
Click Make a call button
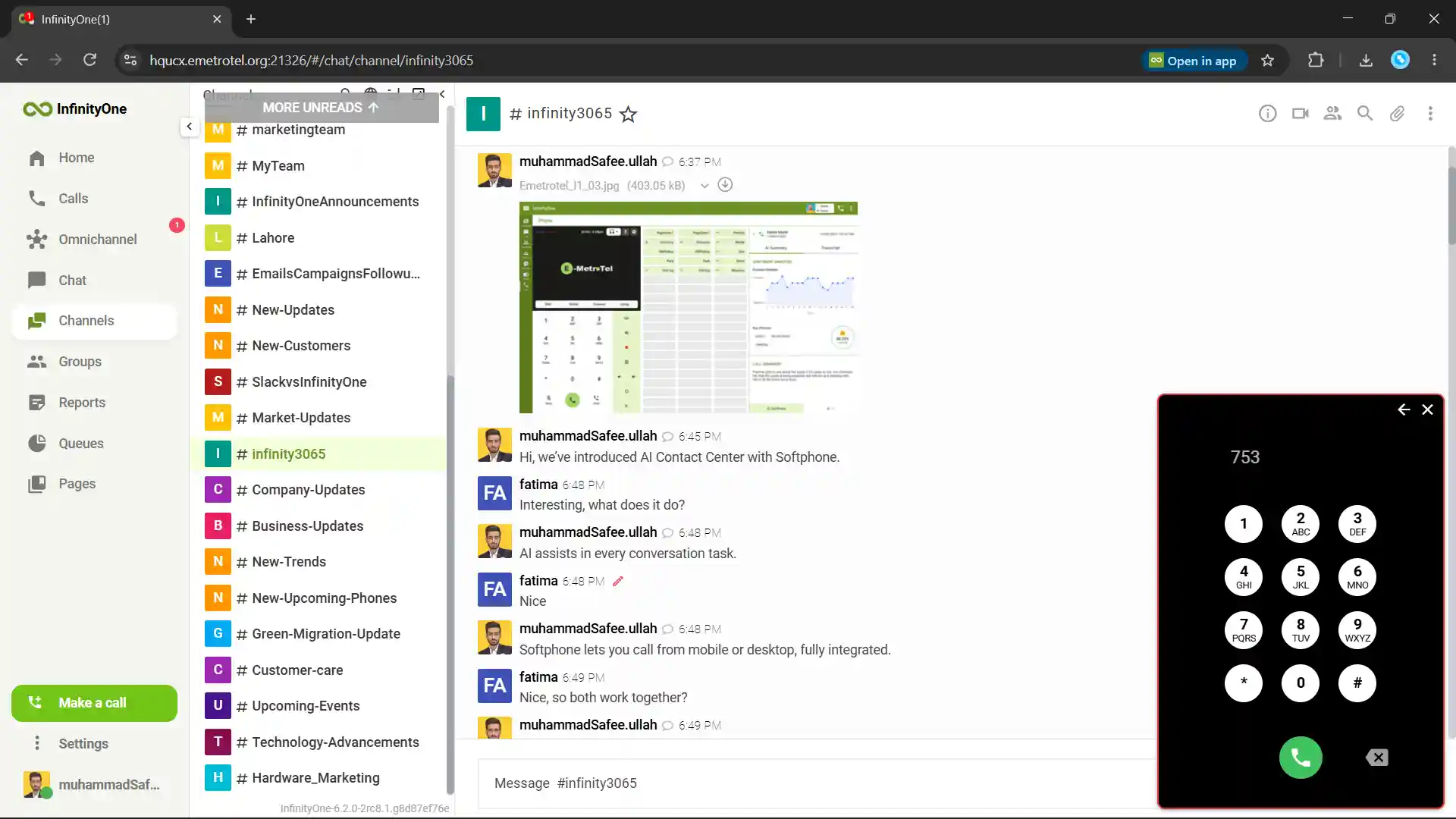(x=94, y=703)
